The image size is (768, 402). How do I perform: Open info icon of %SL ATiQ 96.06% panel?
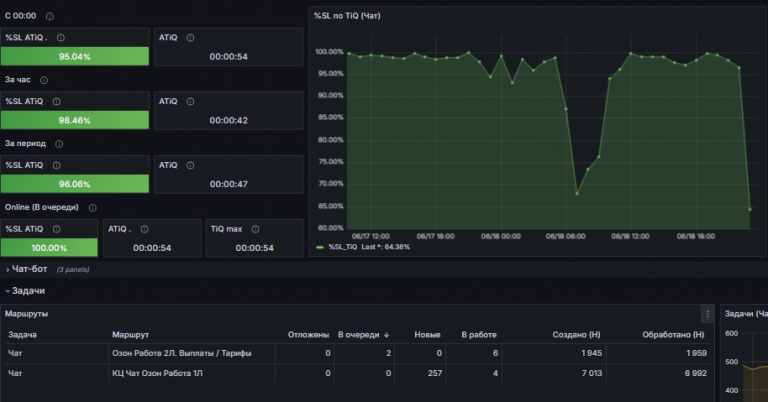(x=56, y=166)
